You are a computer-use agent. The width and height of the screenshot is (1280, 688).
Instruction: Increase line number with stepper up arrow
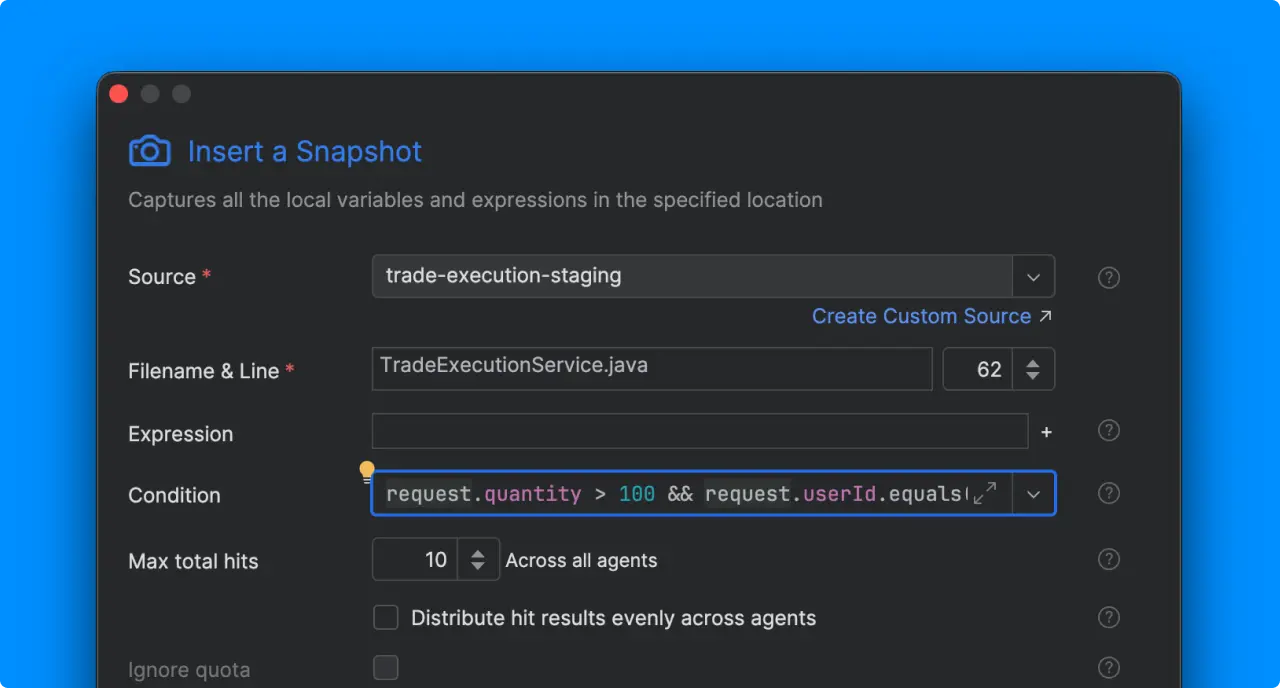point(1033,362)
